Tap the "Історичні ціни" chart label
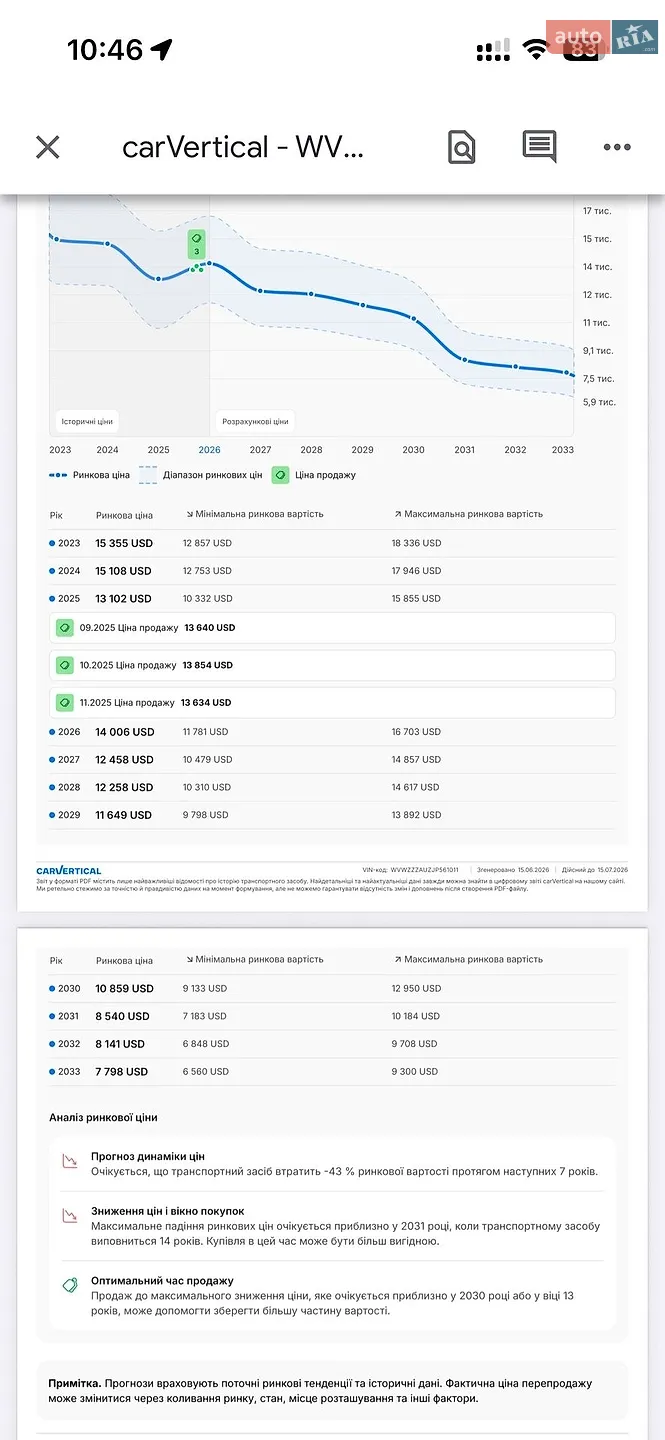This screenshot has width=665, height=1440. 86,421
